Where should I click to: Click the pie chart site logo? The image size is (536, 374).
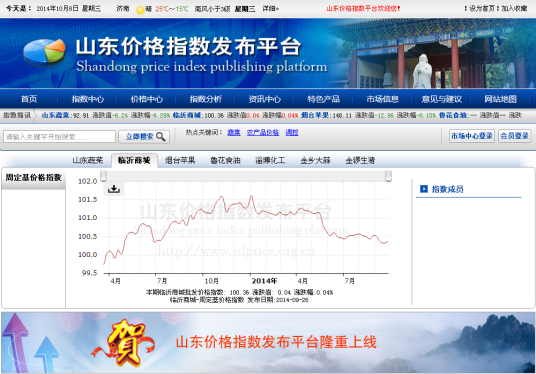45,52
